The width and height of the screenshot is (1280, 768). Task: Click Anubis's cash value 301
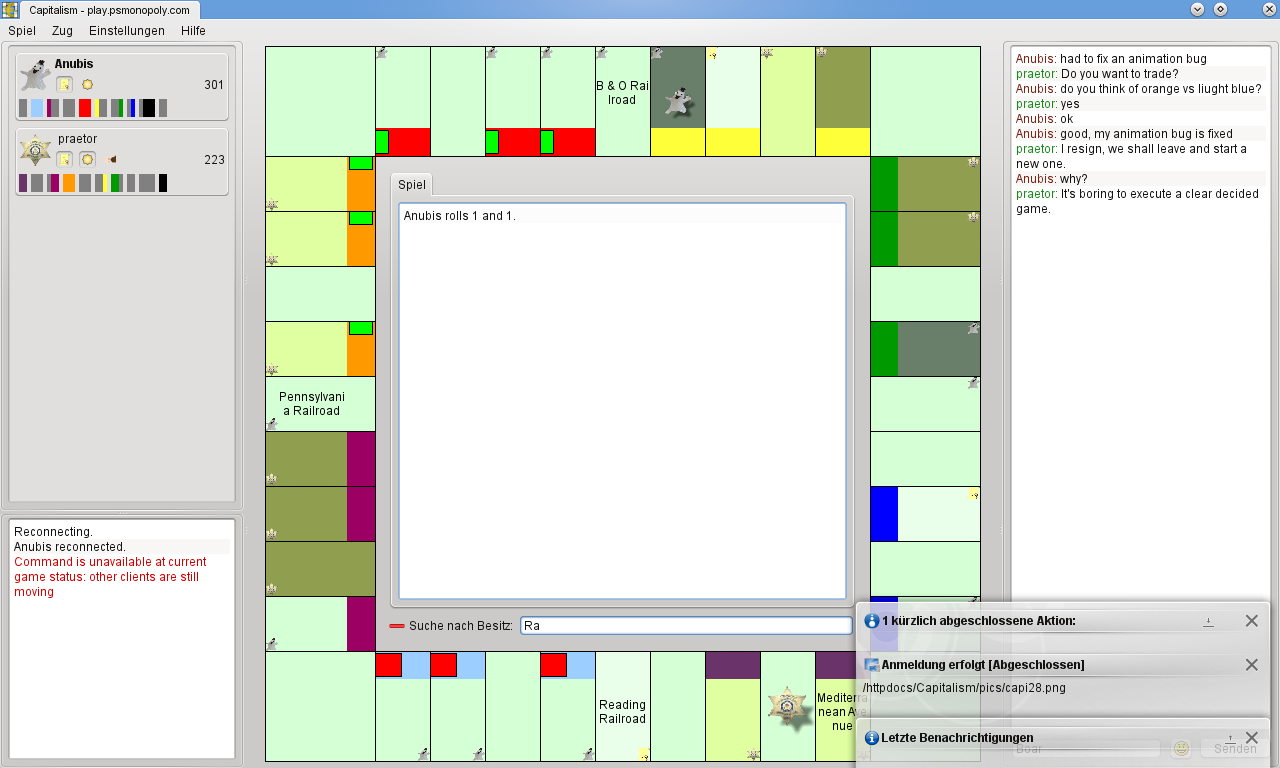coord(214,85)
